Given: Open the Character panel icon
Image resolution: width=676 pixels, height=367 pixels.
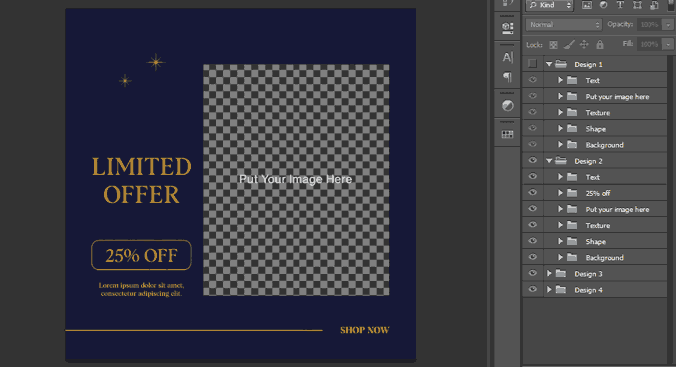Looking at the screenshot, I should pos(507,57).
